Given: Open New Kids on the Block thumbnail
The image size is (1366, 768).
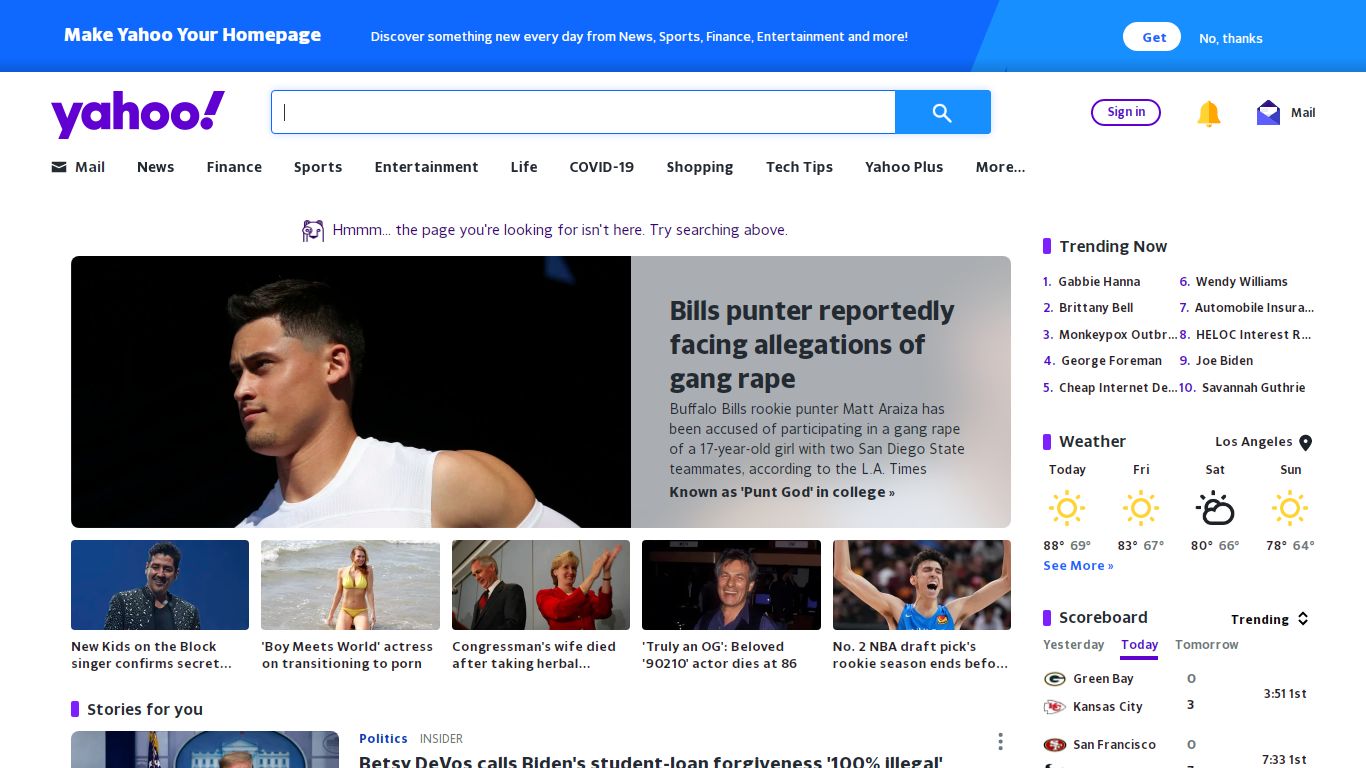Looking at the screenshot, I should point(160,585).
